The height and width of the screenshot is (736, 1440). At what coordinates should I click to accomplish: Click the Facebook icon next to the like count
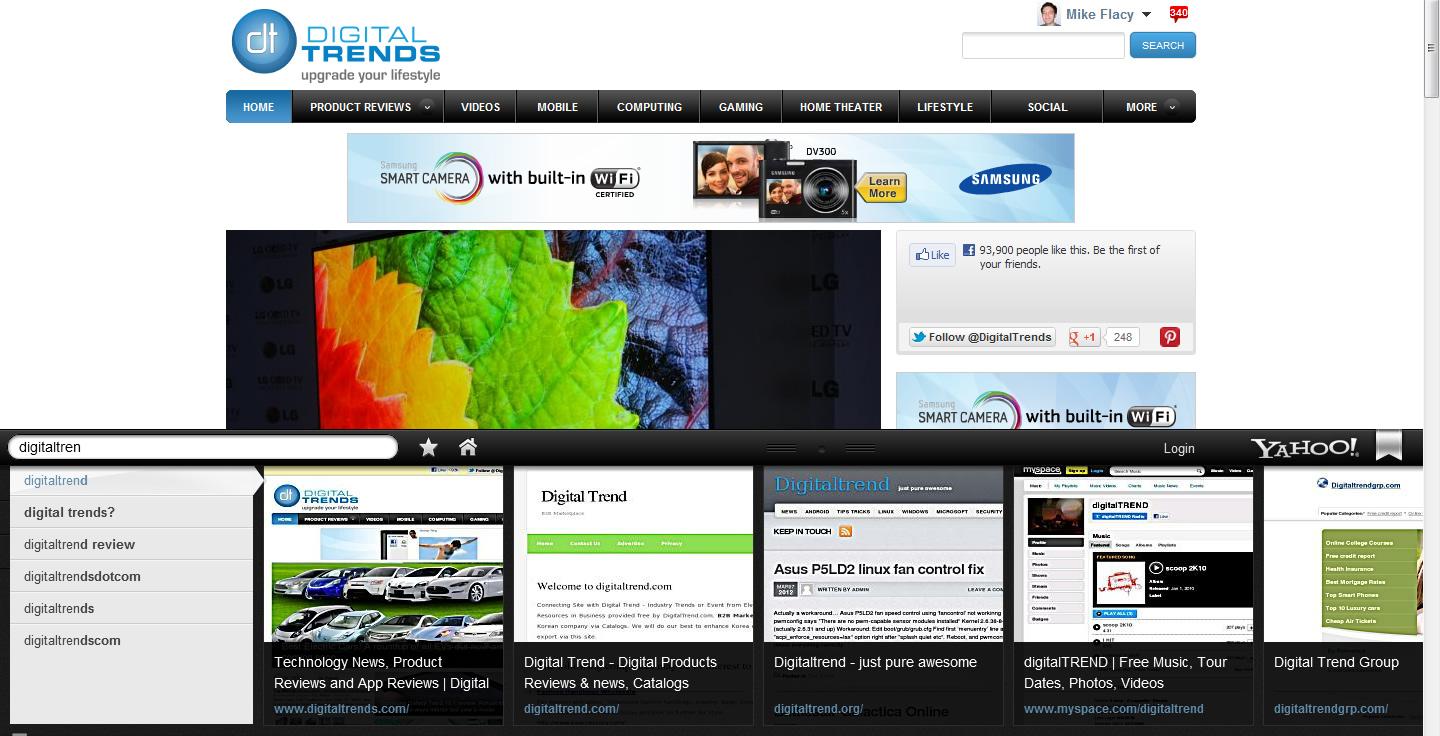click(969, 249)
